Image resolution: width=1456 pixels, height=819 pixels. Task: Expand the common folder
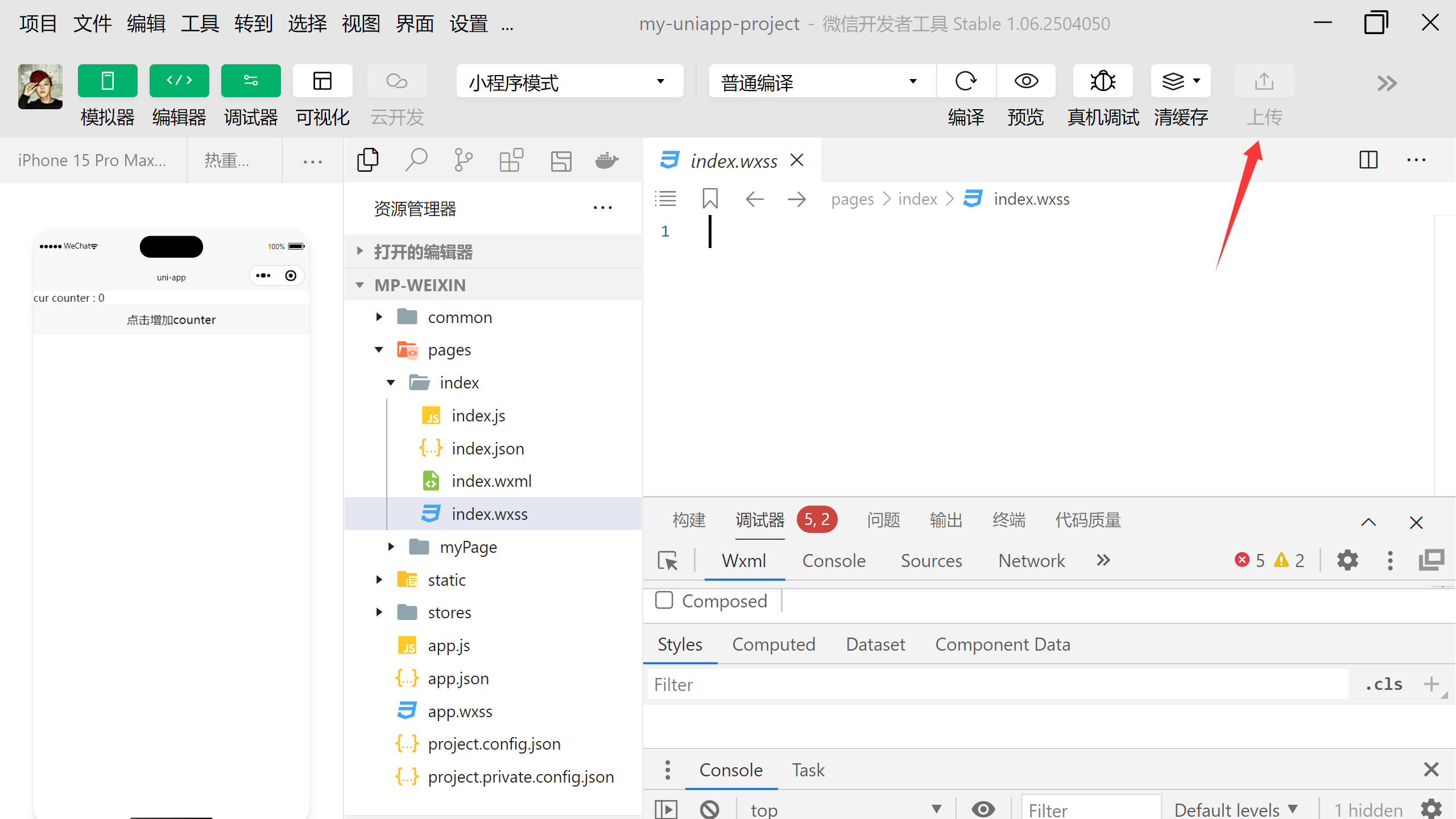click(460, 317)
